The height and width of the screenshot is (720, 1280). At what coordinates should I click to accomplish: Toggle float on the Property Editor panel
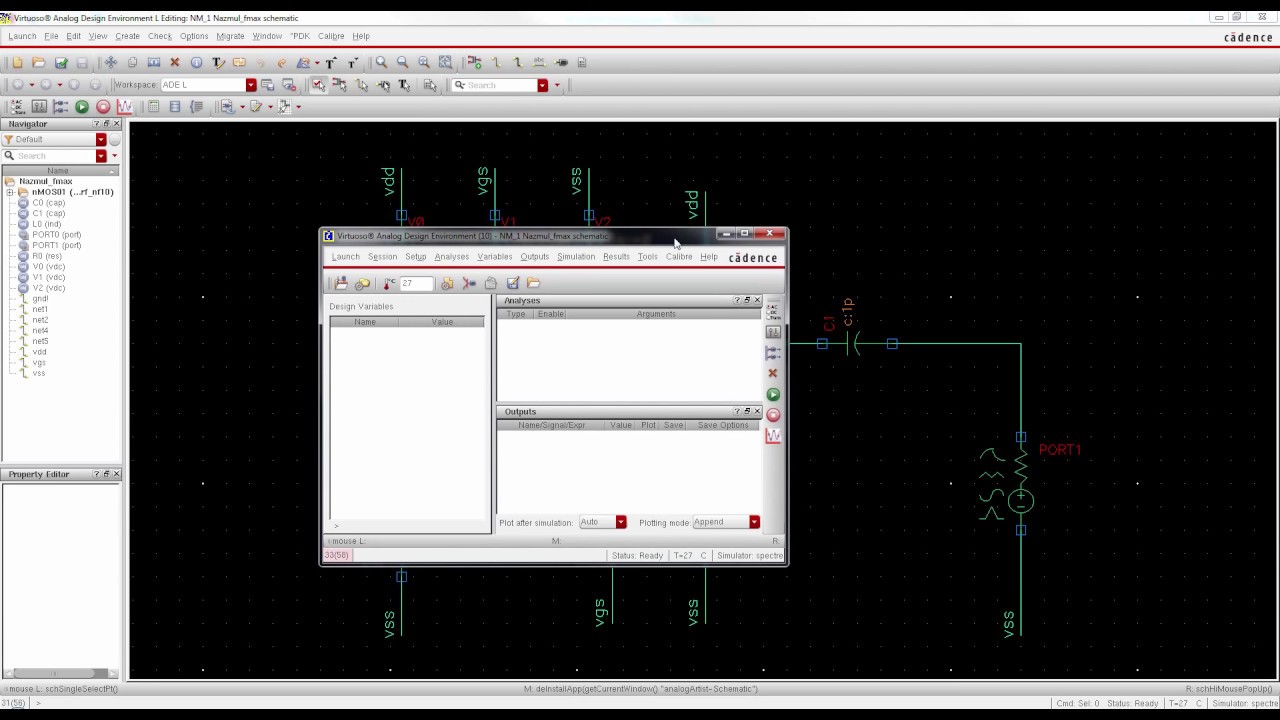click(x=106, y=474)
